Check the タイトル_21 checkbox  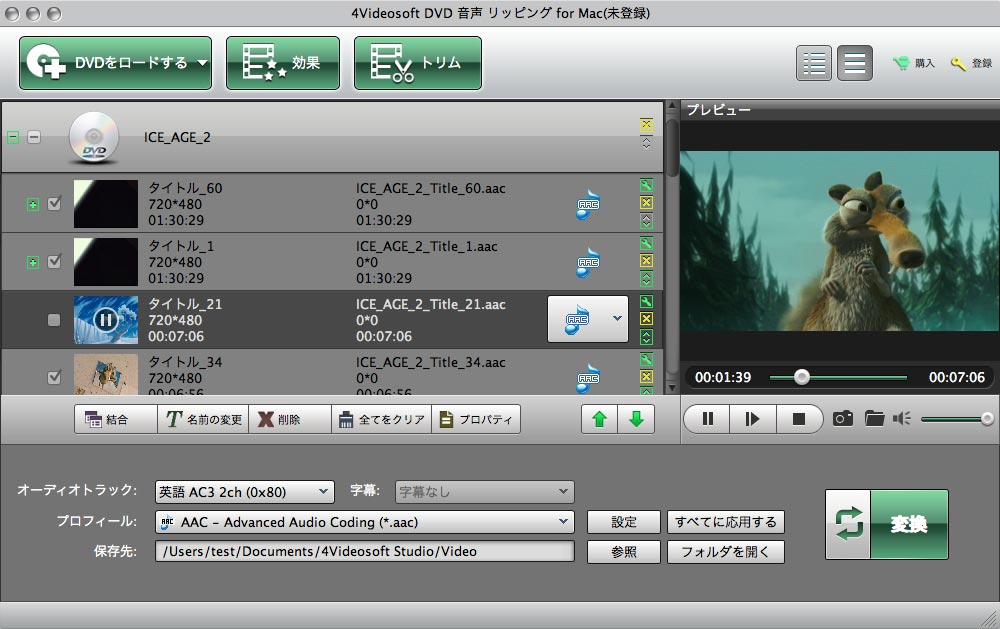pos(54,320)
